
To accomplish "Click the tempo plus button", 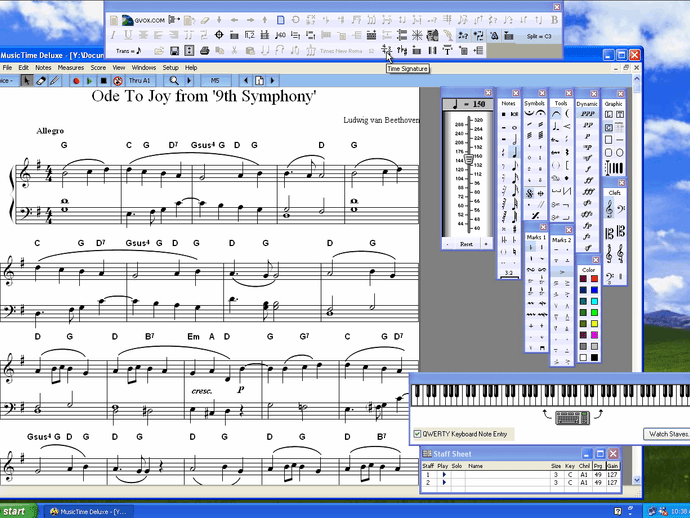I will pyautogui.click(x=486, y=244).
